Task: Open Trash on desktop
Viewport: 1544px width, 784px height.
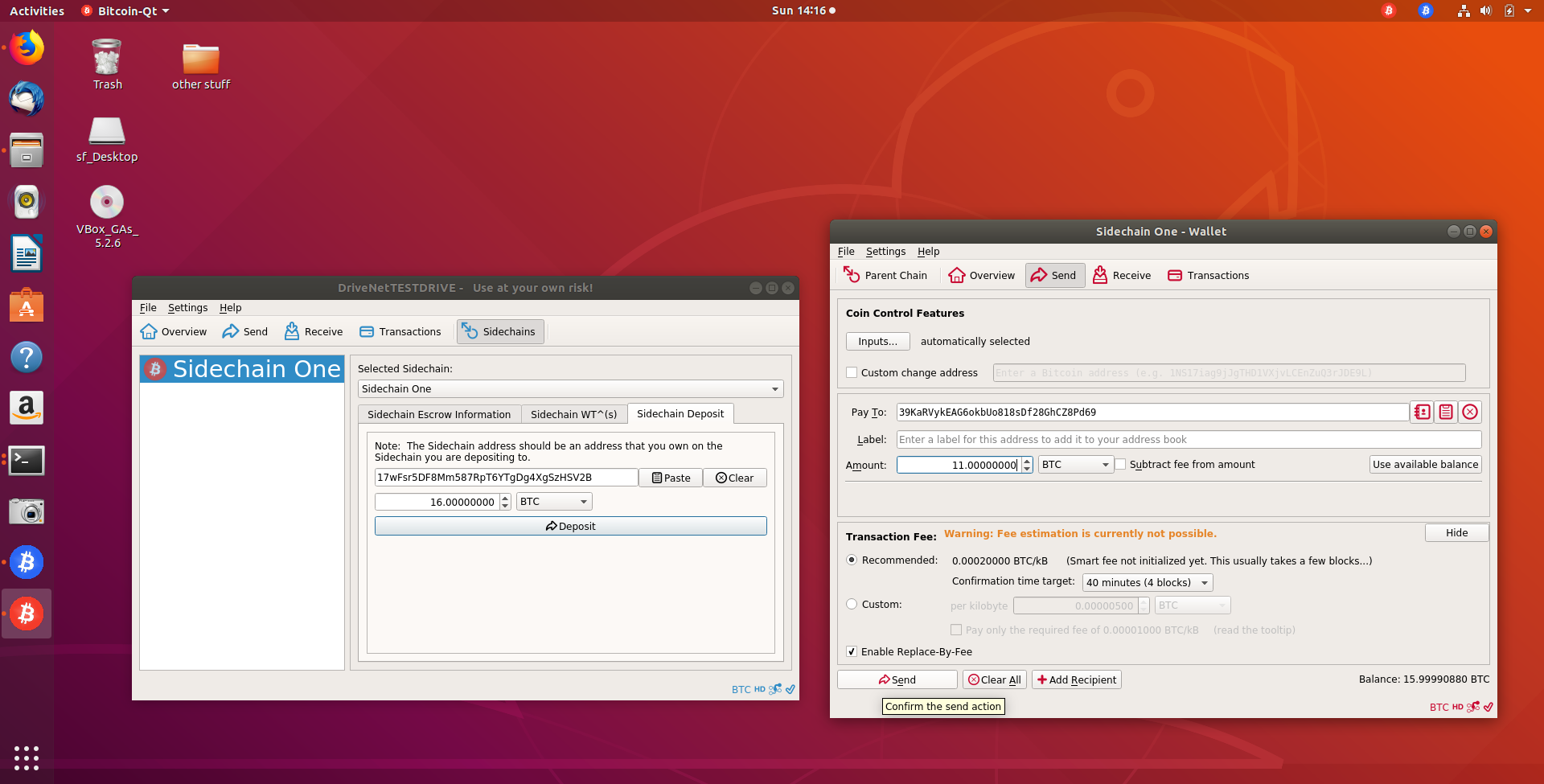Action: 107,64
